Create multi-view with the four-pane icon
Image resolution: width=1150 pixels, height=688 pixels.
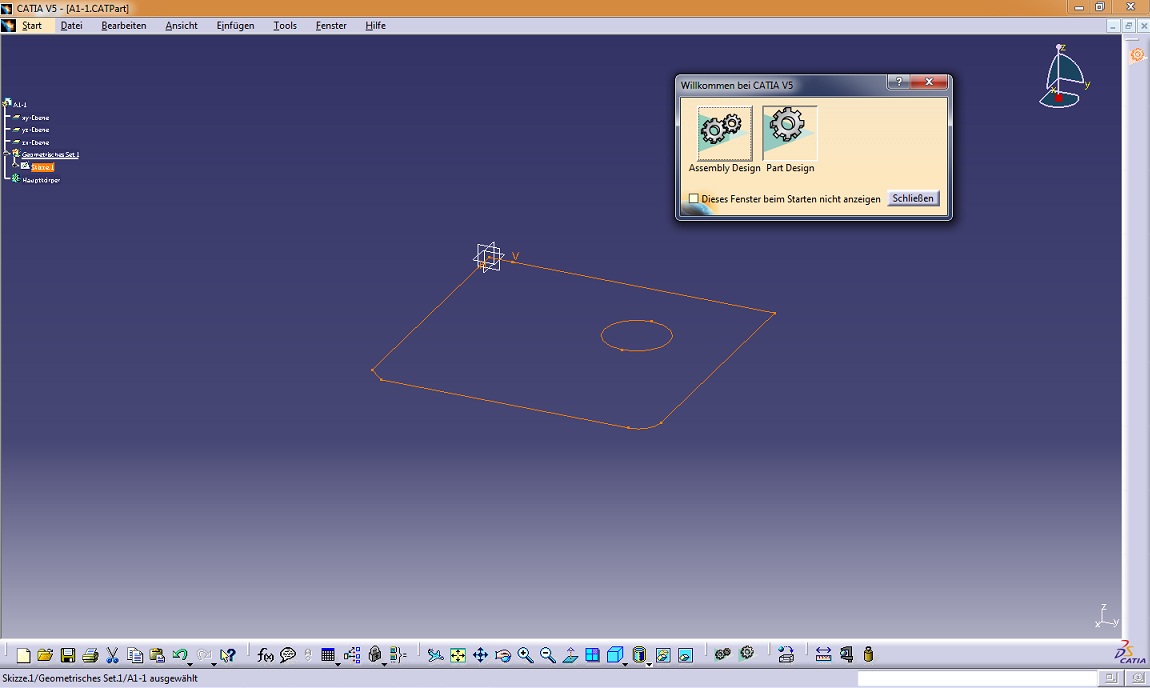[592, 654]
